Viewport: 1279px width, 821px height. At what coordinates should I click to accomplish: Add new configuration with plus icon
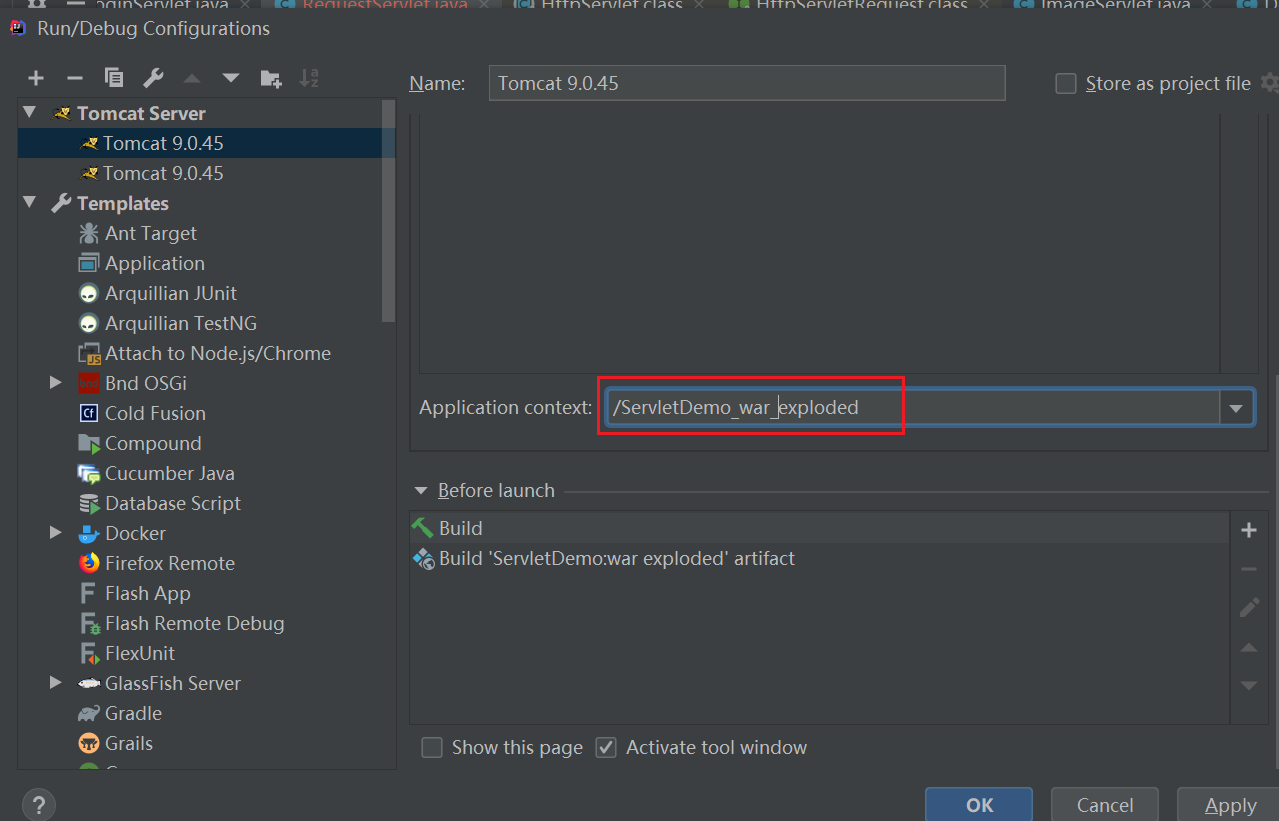(x=36, y=78)
